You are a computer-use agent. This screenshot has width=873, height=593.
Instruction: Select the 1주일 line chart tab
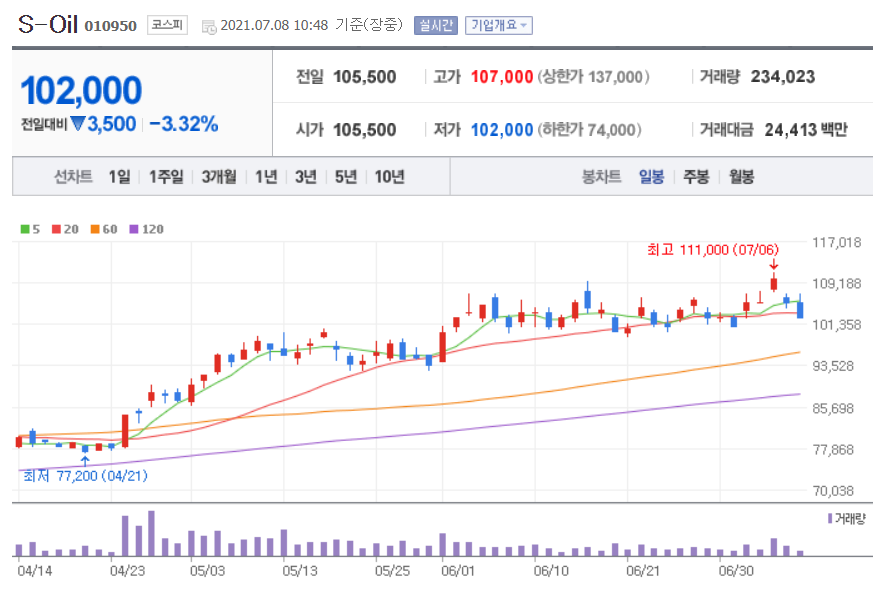(166, 177)
